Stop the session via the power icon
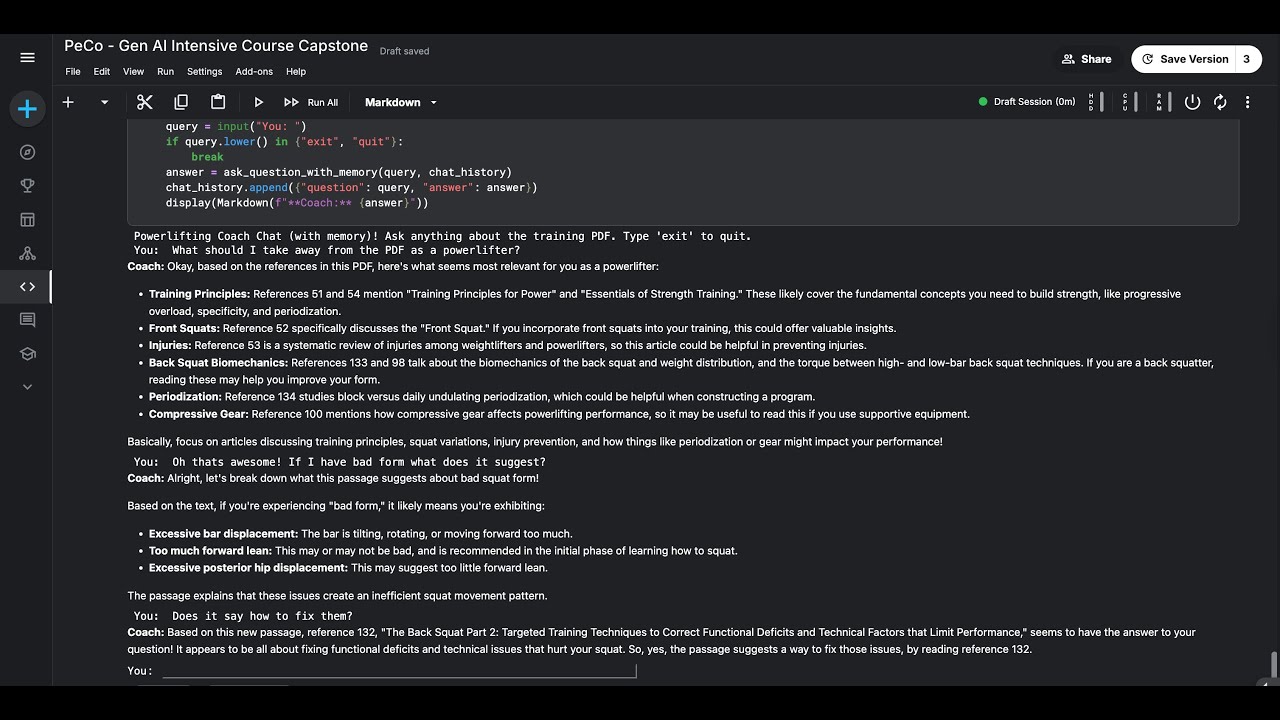 1192,102
